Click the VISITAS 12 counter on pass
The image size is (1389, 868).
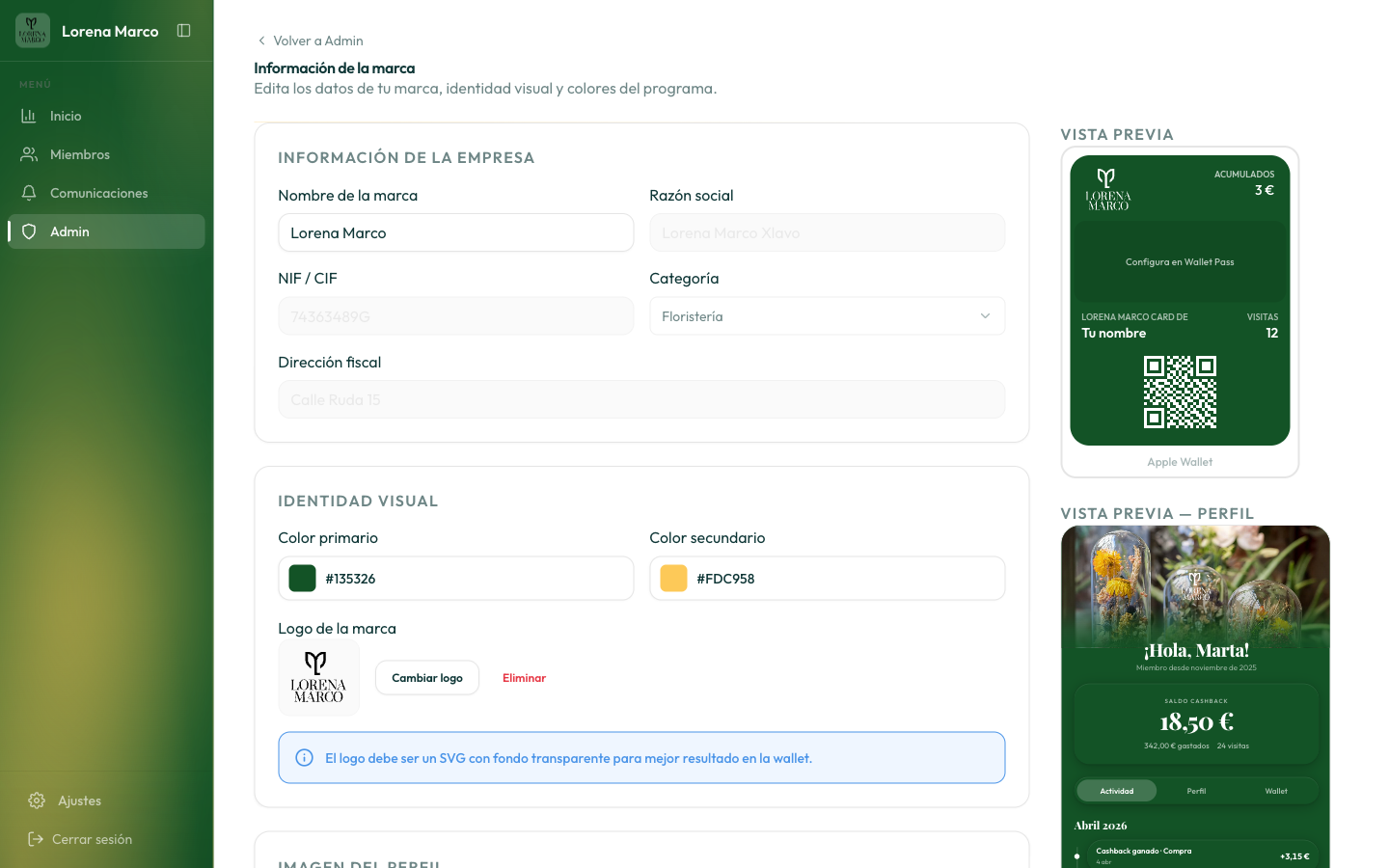pyautogui.click(x=1263, y=326)
